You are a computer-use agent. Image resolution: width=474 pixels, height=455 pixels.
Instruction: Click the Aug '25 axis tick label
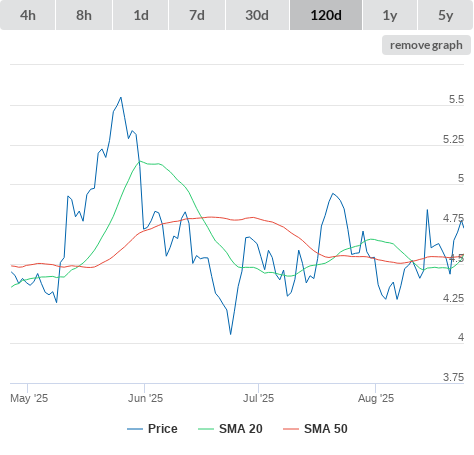click(376, 398)
